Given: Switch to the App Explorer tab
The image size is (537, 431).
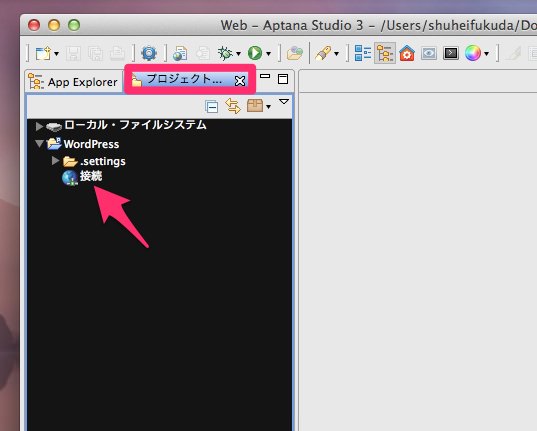Looking at the screenshot, I should 73,82.
